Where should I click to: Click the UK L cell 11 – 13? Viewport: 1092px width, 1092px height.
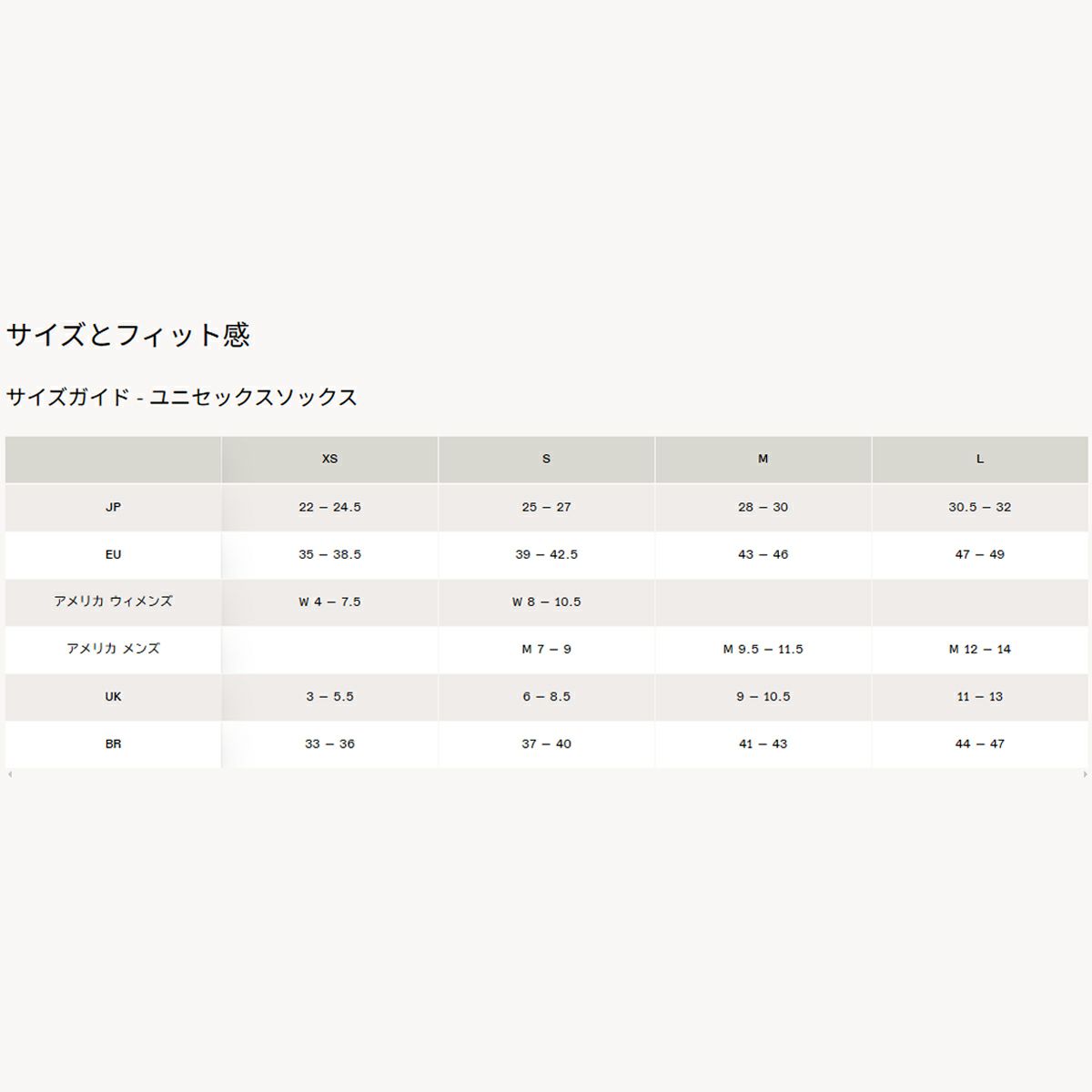(980, 696)
